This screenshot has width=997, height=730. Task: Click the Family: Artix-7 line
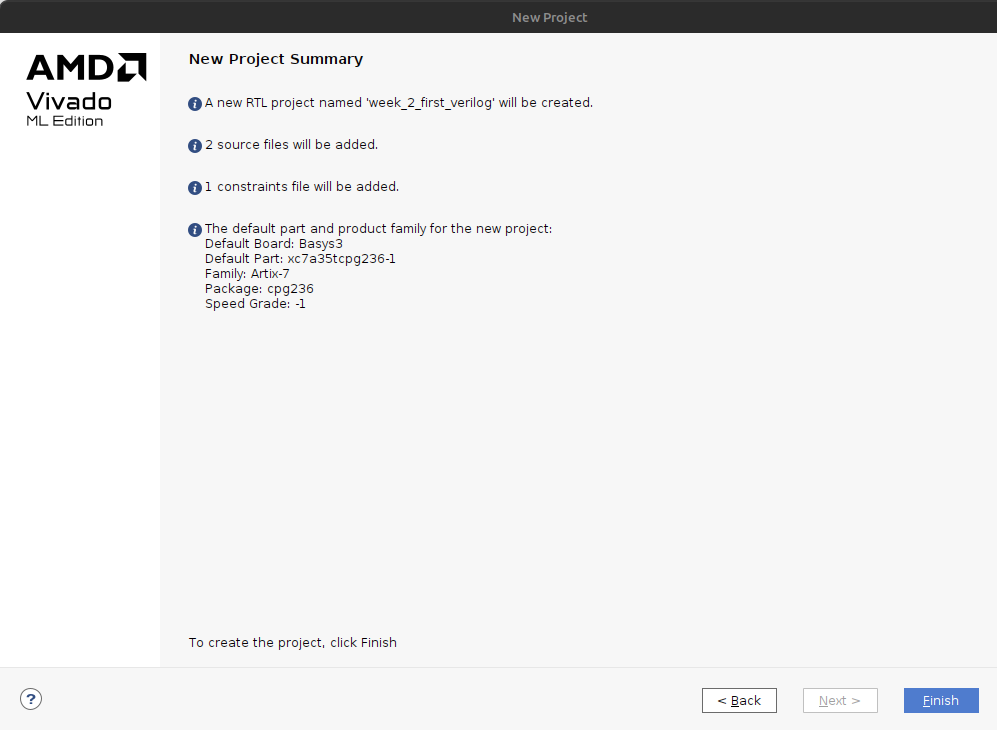click(x=247, y=274)
